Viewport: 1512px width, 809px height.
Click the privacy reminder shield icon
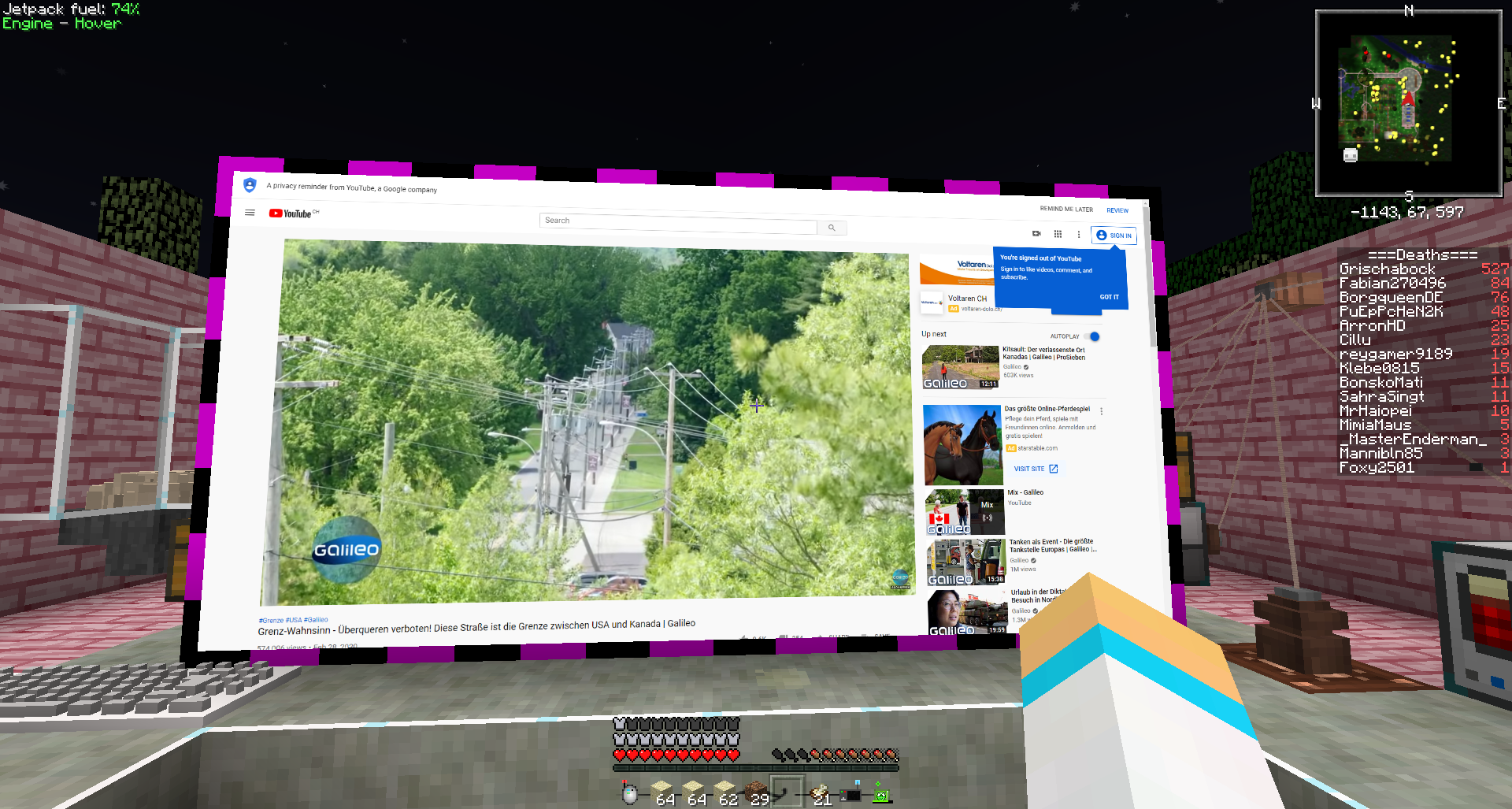(250, 185)
